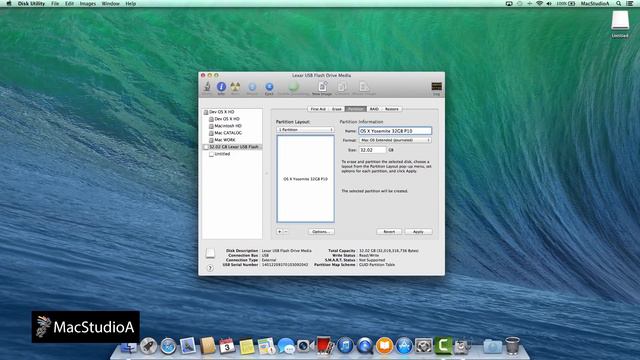Open the Images menu
The width and height of the screenshot is (640, 360).
click(x=87, y=4)
